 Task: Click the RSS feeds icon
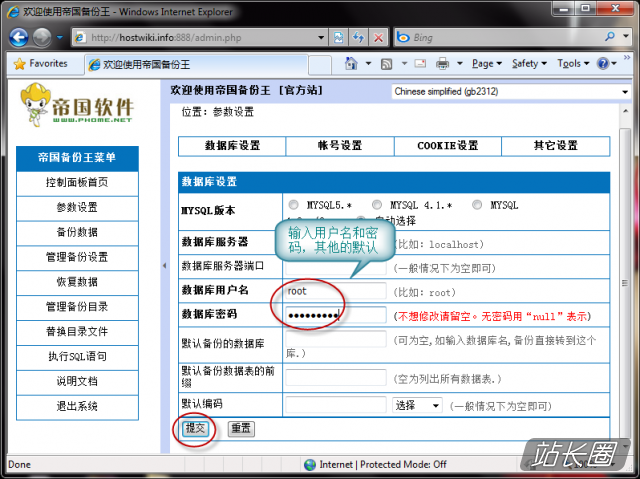pyautogui.click(x=386, y=64)
